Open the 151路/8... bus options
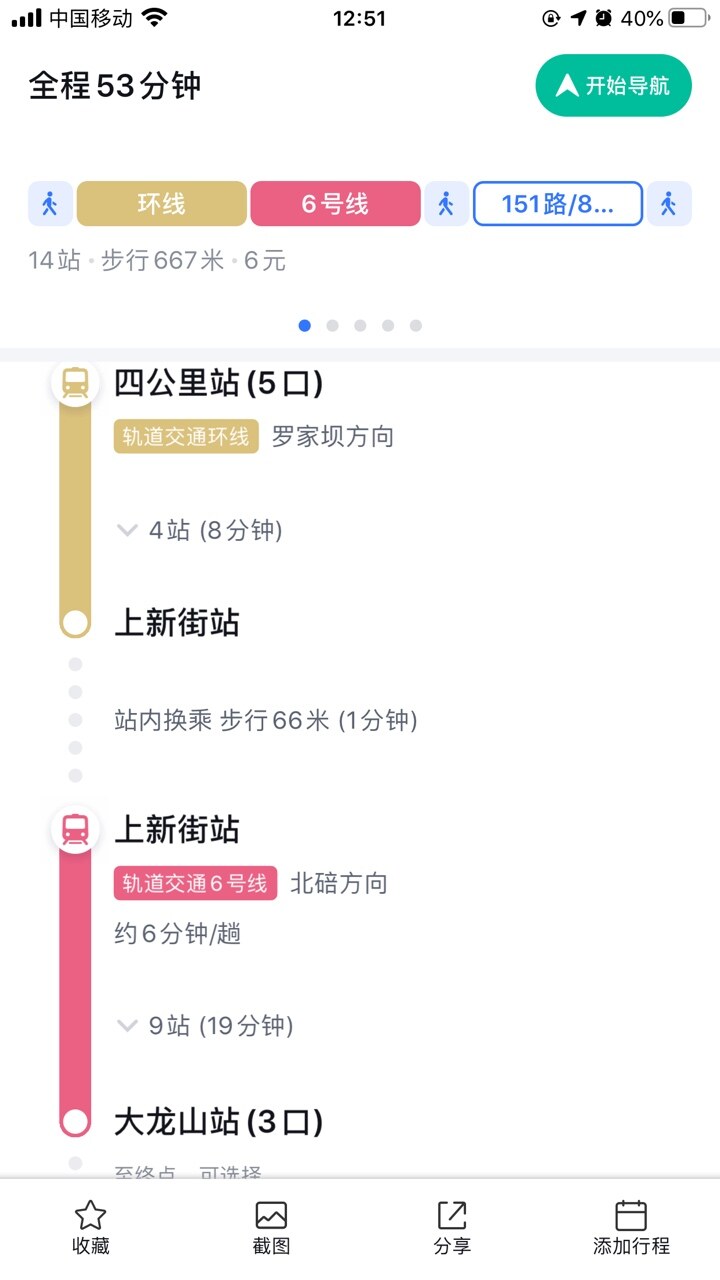Viewport: 720px width, 1280px height. [557, 204]
